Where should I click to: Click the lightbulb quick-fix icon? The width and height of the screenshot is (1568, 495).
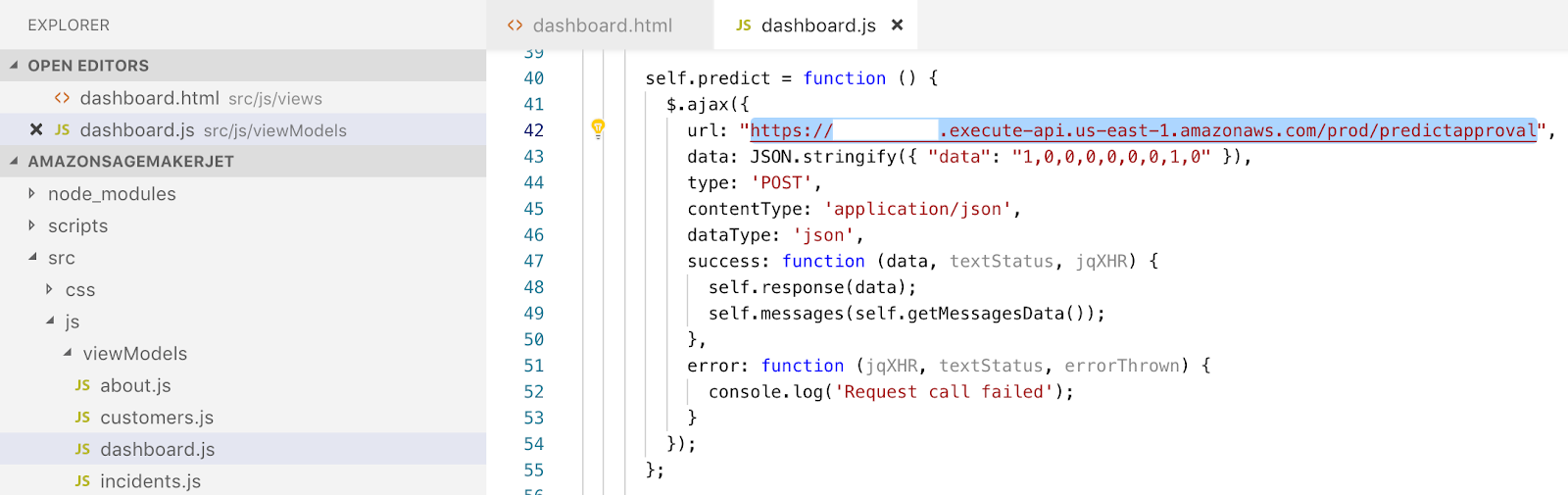point(598,128)
